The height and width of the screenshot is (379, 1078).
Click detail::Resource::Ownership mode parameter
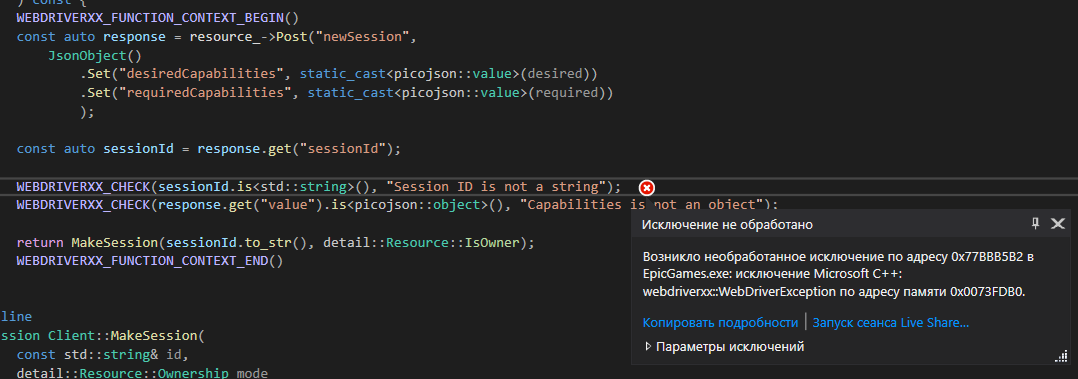142,373
